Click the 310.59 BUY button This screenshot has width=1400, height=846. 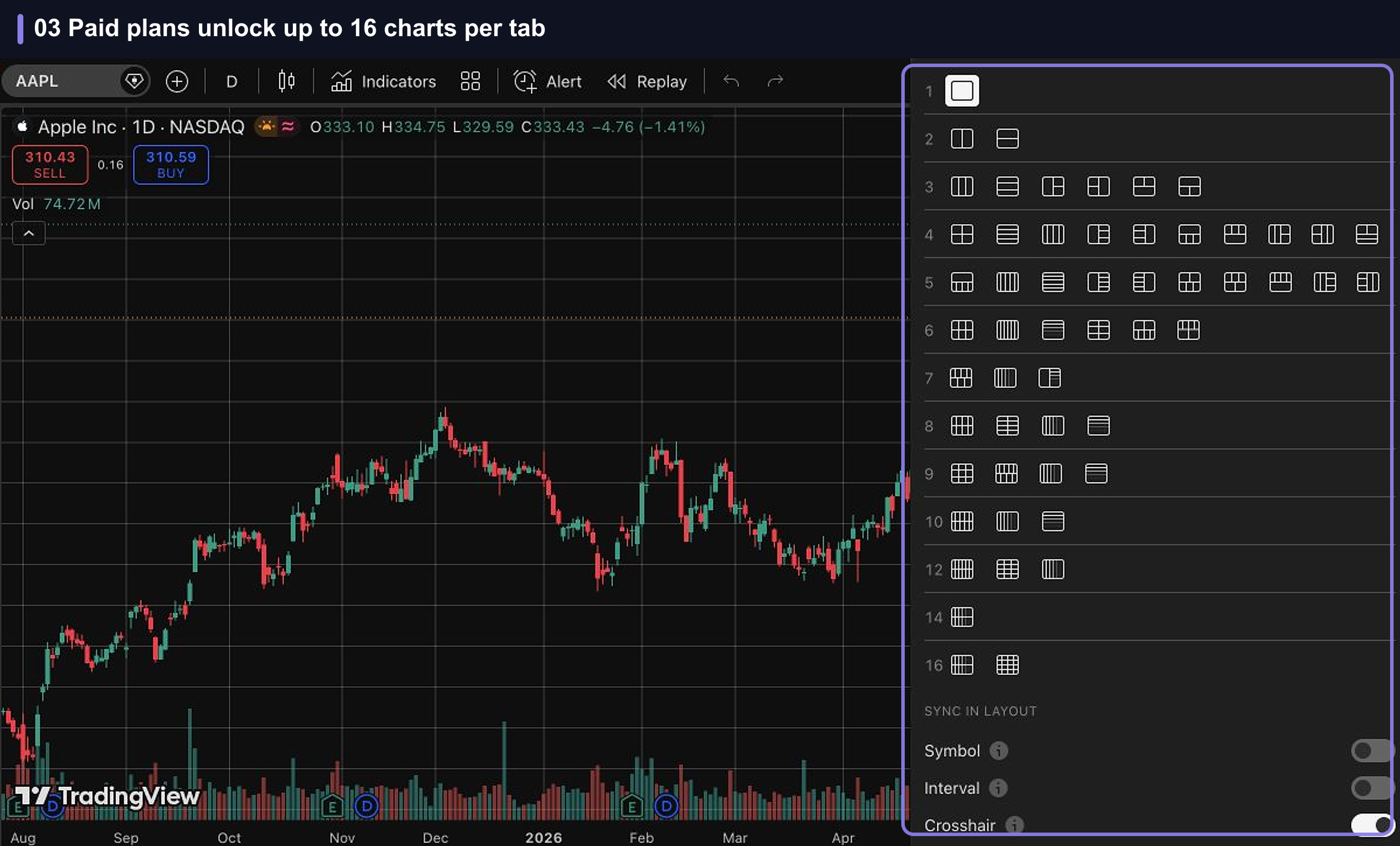171,165
